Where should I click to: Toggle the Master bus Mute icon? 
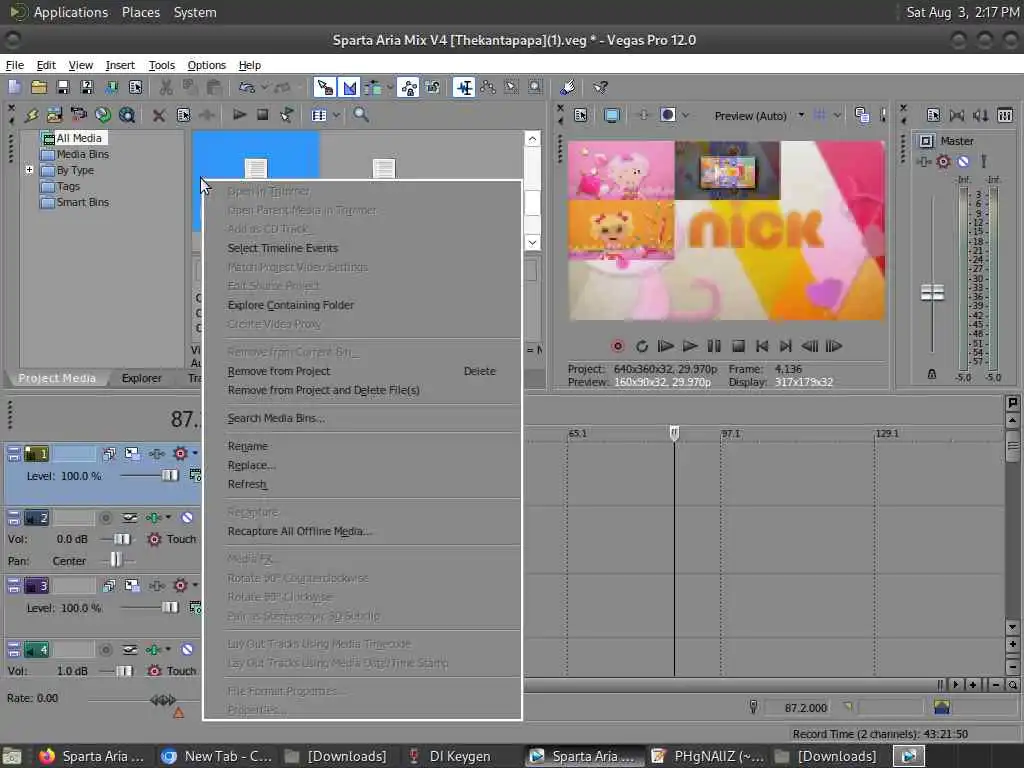(963, 161)
